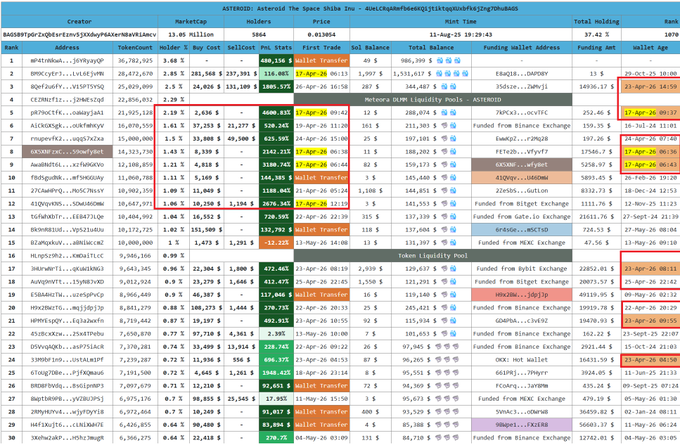Click the Sol balance 2,939 $
The image size is (680, 445).
pos(370,269)
